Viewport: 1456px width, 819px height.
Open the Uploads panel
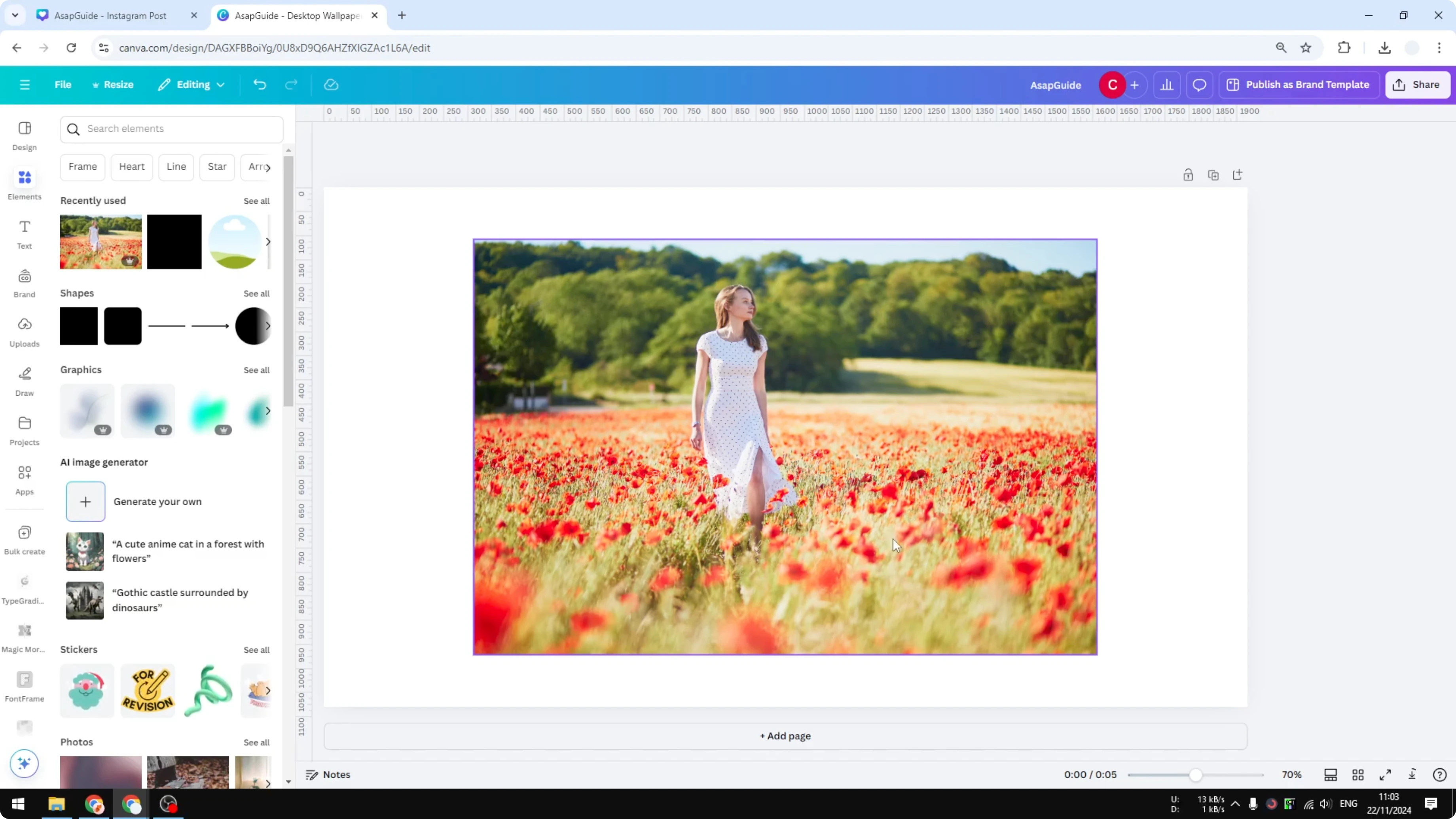(24, 331)
